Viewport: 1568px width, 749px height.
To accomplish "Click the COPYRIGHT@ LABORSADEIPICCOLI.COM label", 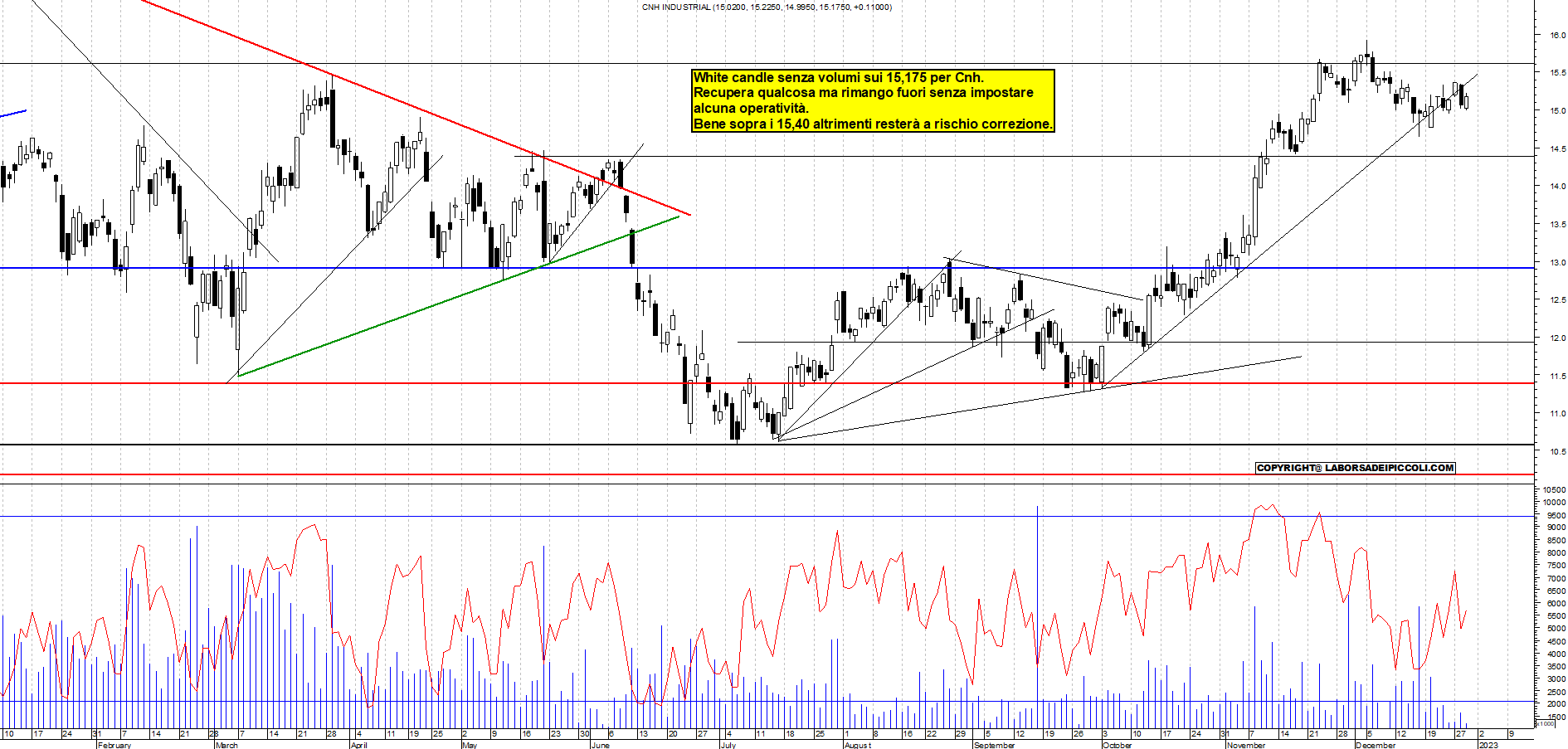I will pyautogui.click(x=1356, y=468).
